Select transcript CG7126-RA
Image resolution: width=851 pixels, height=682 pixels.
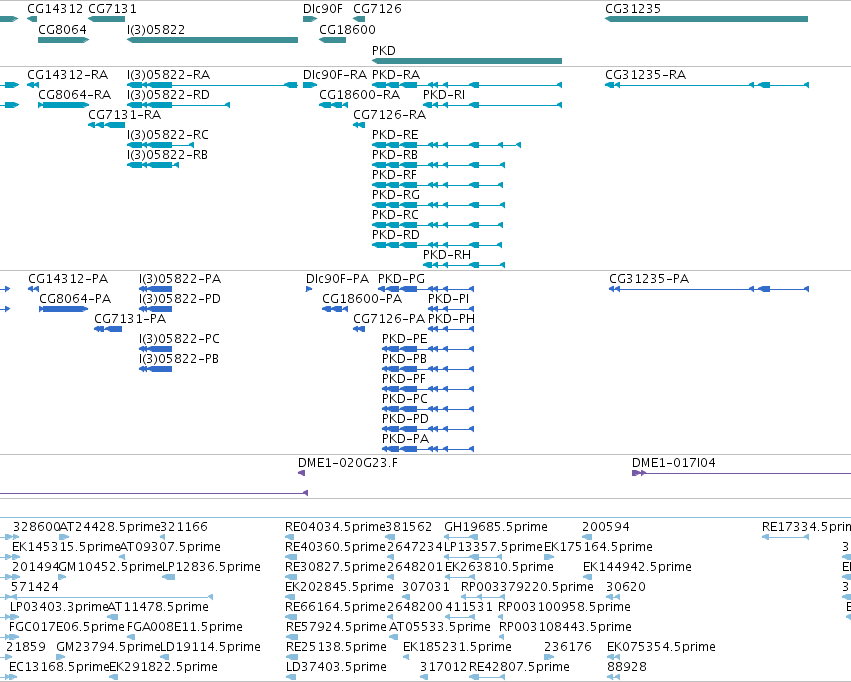tap(390, 114)
